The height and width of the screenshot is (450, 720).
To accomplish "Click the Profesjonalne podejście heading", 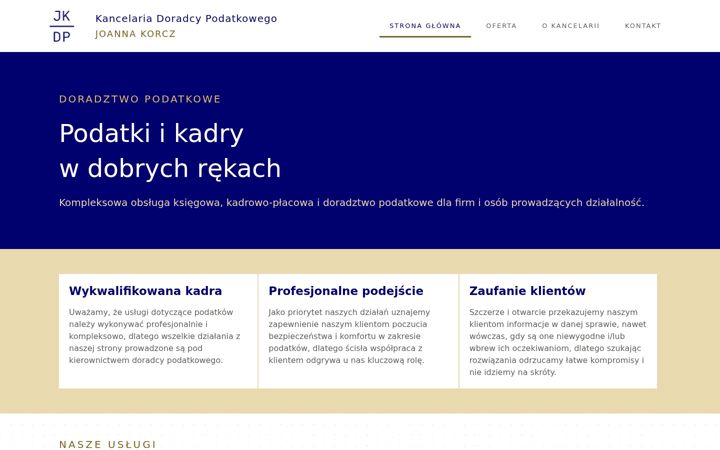I will click(x=346, y=291).
